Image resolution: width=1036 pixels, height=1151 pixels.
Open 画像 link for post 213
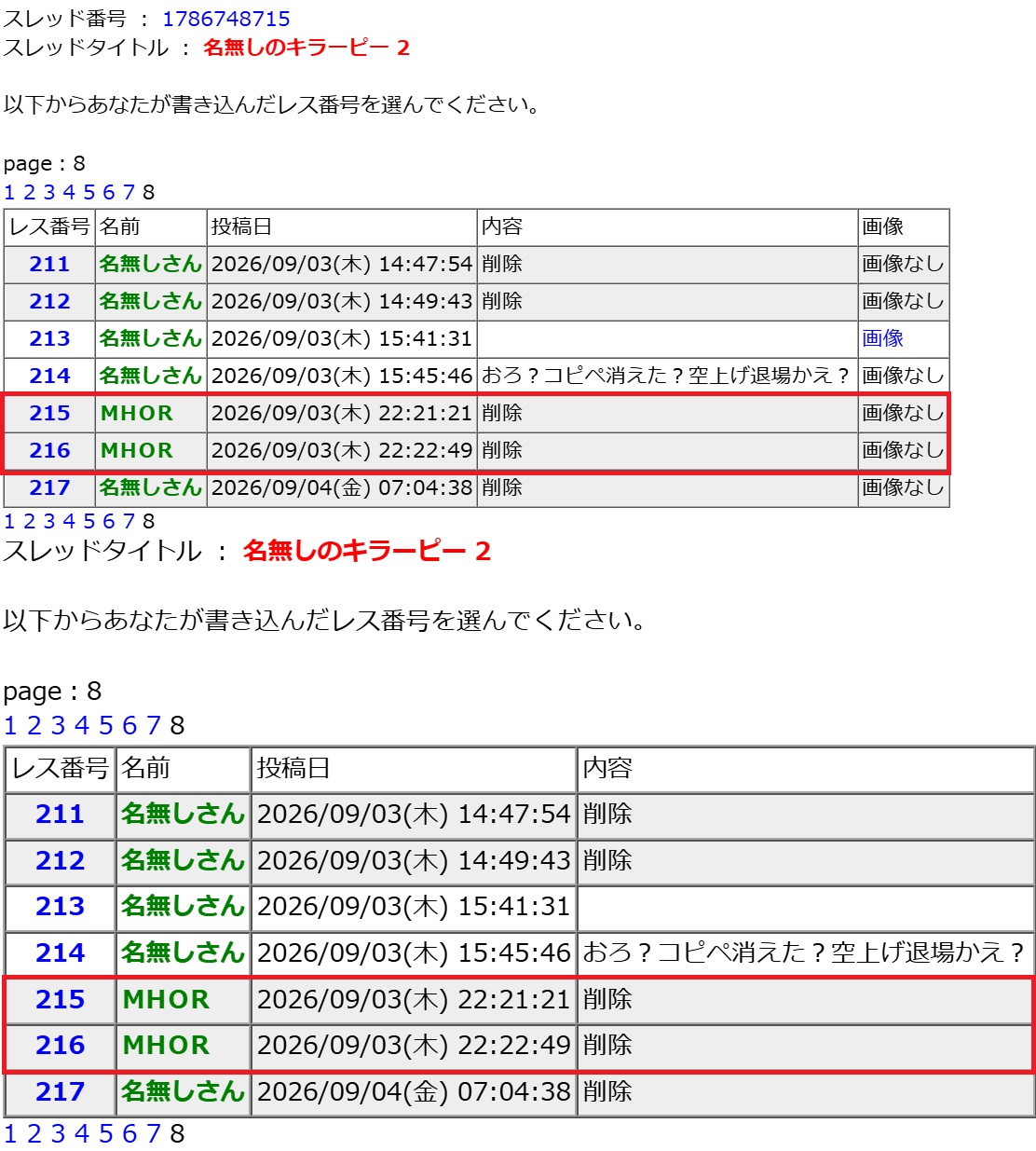pos(882,338)
